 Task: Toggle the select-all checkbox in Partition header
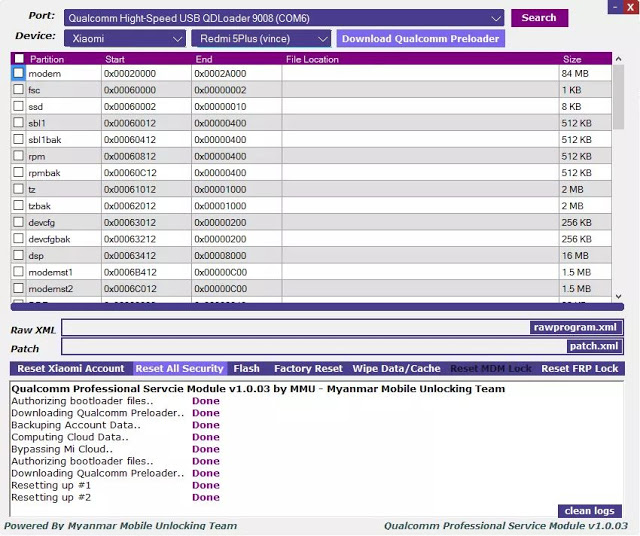pyautogui.click(x=19, y=58)
